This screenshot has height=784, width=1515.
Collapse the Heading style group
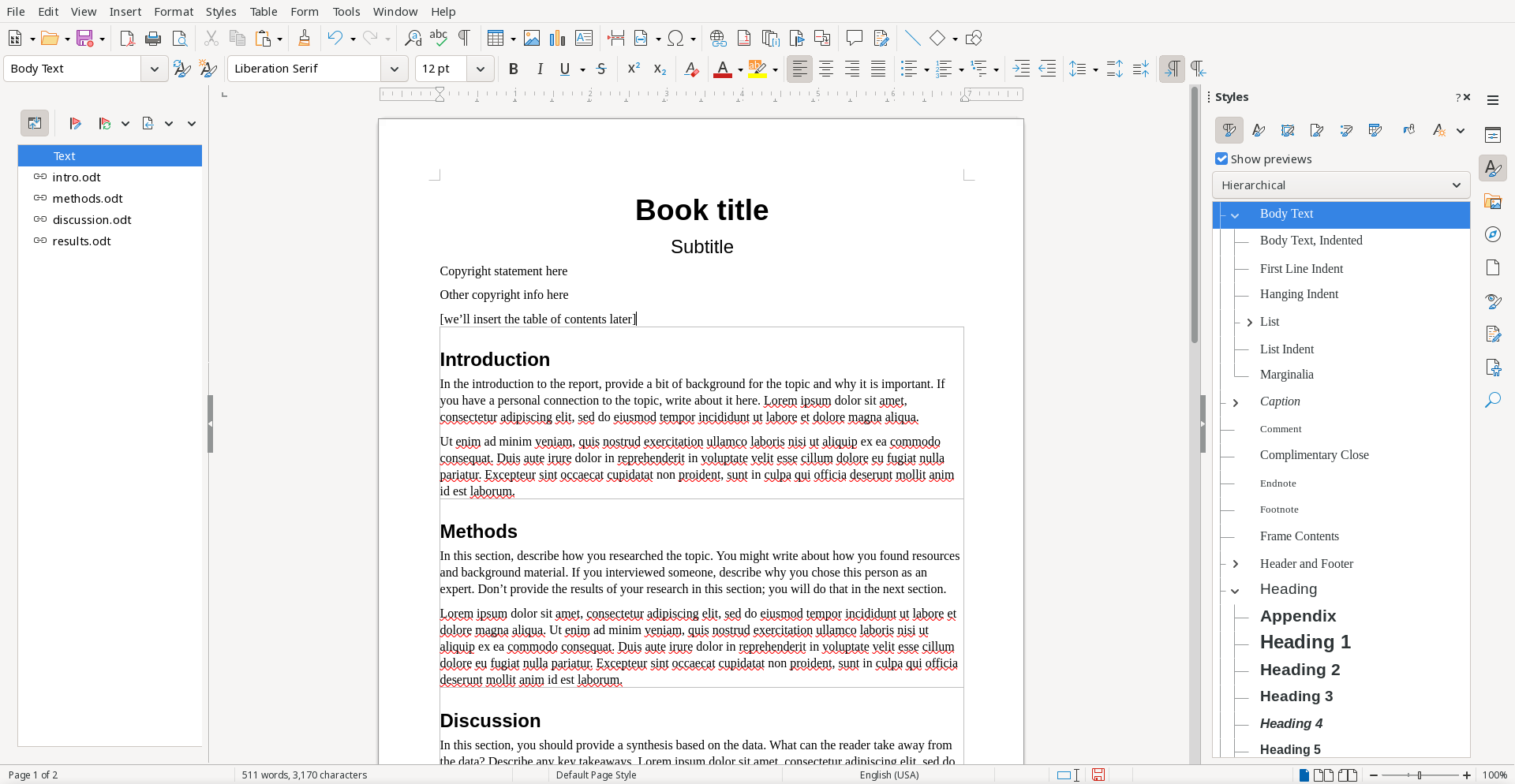1236,590
